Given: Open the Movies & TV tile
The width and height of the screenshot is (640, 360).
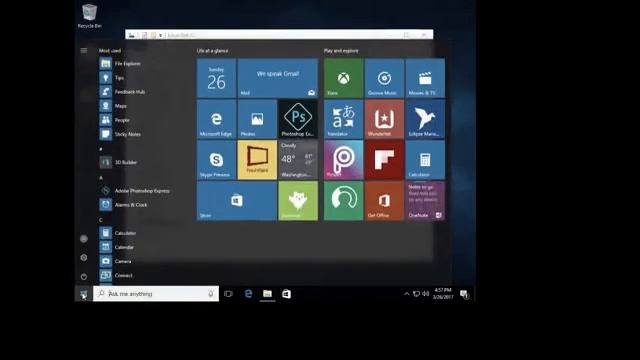Looking at the screenshot, I should pyautogui.click(x=425, y=78).
